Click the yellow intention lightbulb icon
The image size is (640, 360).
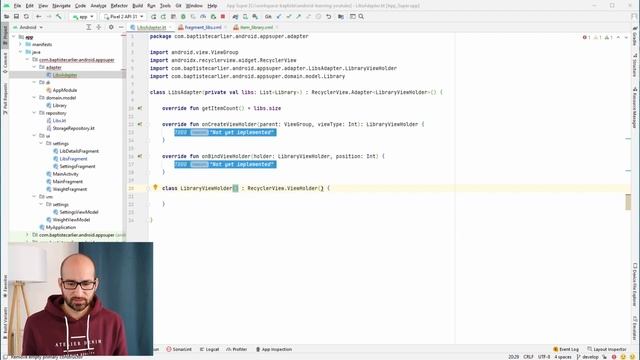point(155,188)
